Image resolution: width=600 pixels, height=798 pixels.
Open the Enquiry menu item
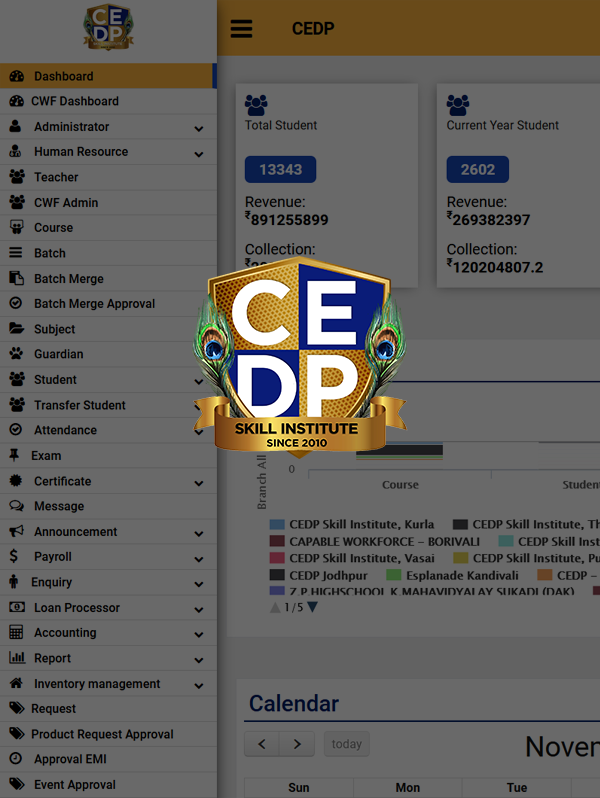[108, 582]
